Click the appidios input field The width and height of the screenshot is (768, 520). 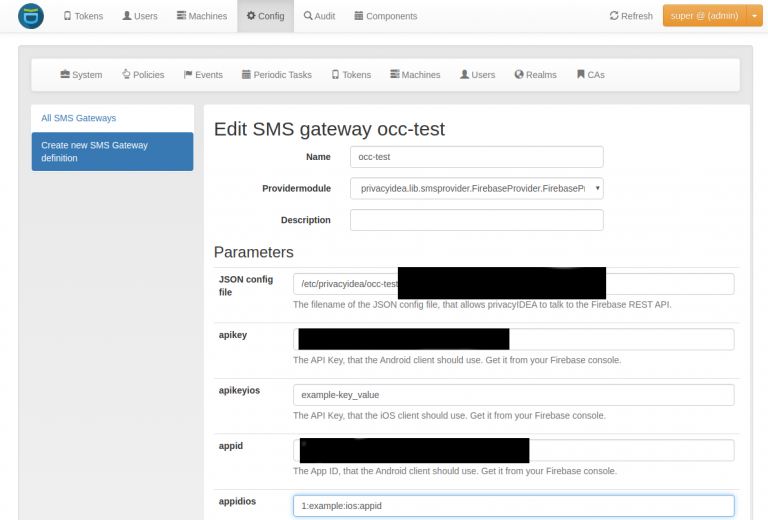514,506
